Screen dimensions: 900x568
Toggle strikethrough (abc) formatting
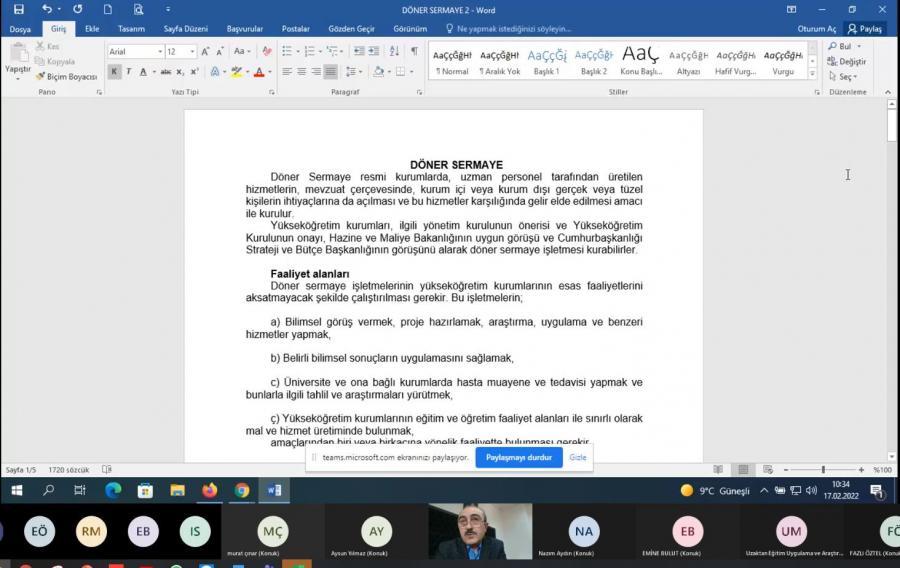(x=165, y=72)
